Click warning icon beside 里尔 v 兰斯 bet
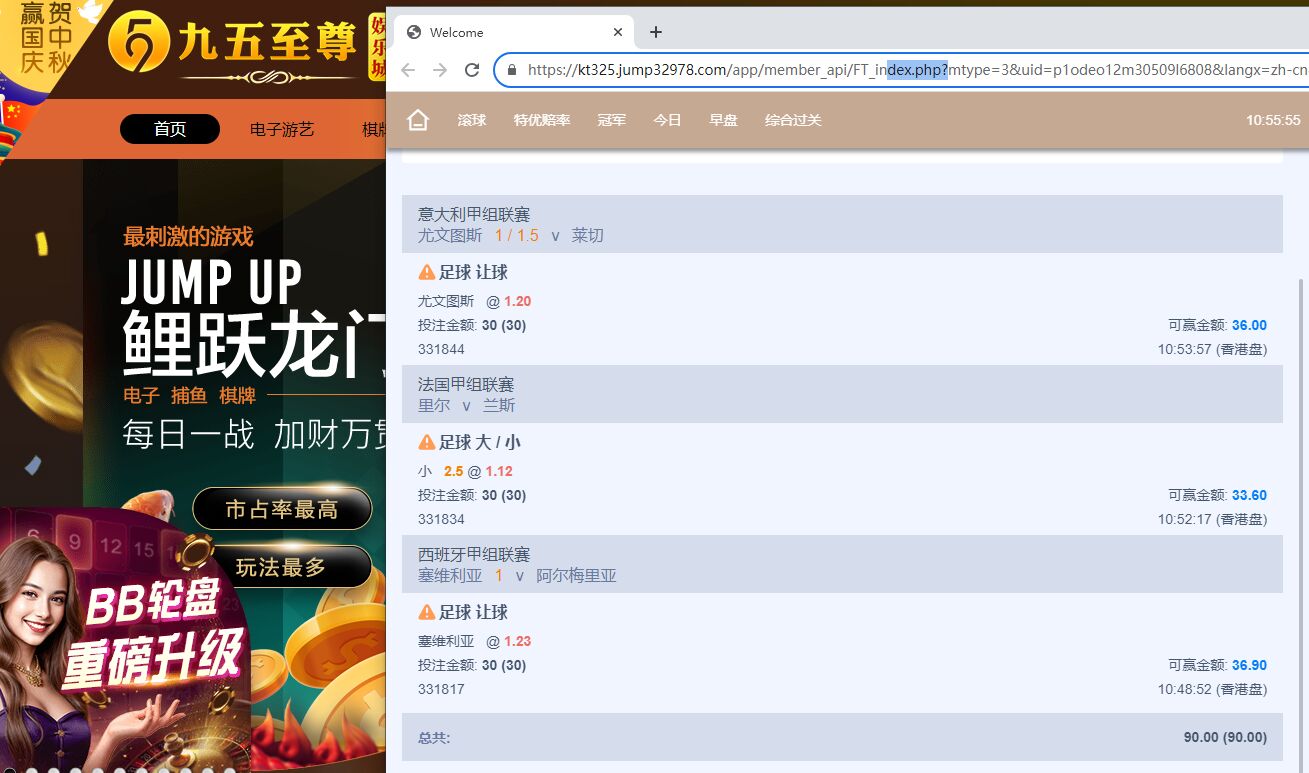This screenshot has width=1309, height=773. pyautogui.click(x=427, y=442)
